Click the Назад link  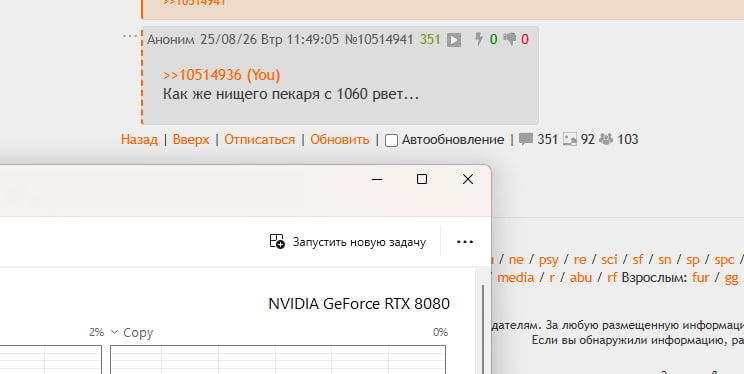[x=139, y=140]
